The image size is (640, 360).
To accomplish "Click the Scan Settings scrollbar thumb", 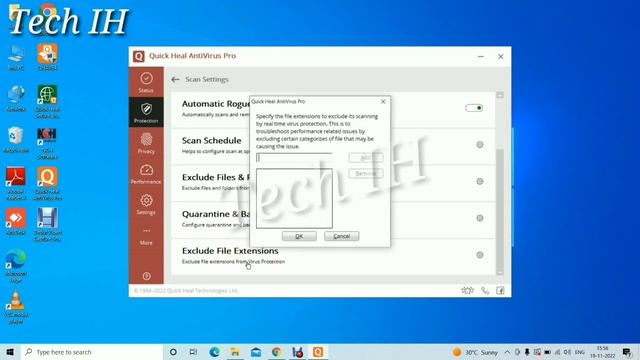I will pyautogui.click(x=500, y=208).
